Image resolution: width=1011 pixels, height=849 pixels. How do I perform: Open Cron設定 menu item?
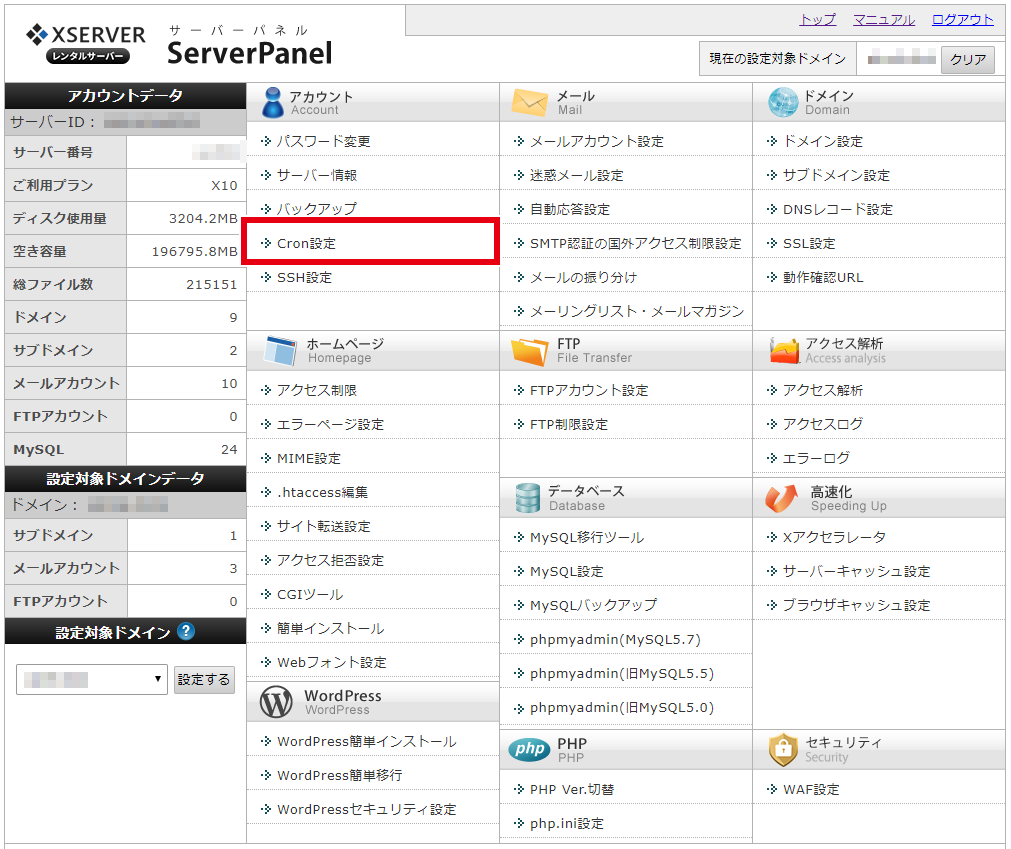(x=306, y=243)
